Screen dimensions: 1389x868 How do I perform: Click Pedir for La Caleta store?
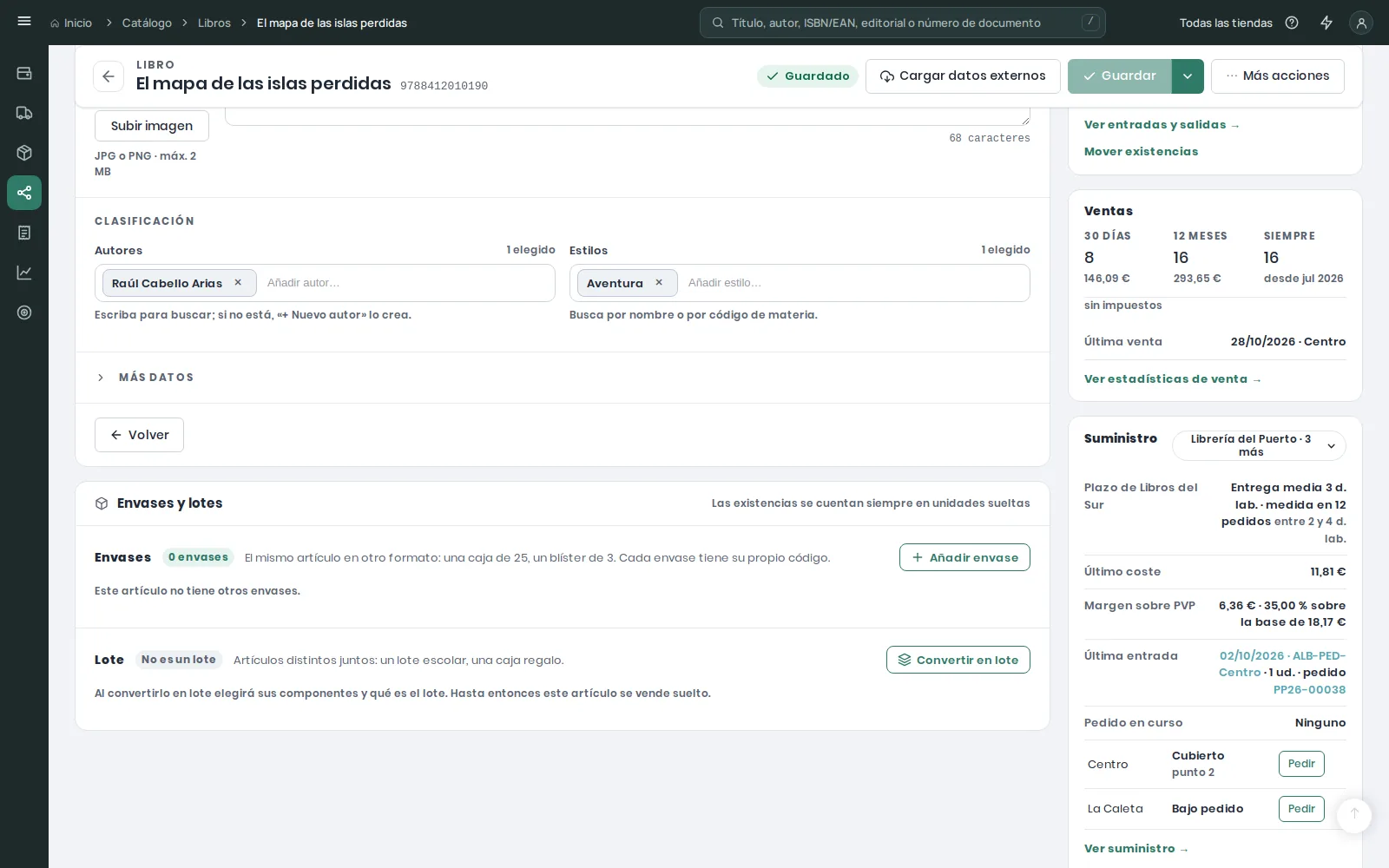[x=1301, y=809]
